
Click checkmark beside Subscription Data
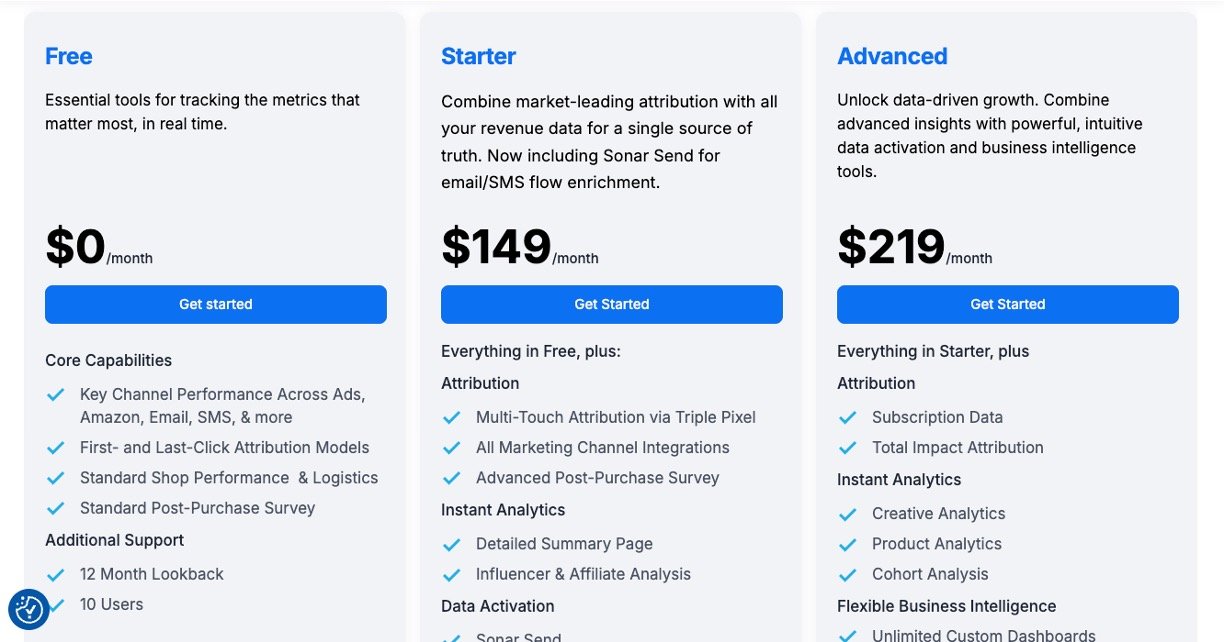(x=848, y=417)
